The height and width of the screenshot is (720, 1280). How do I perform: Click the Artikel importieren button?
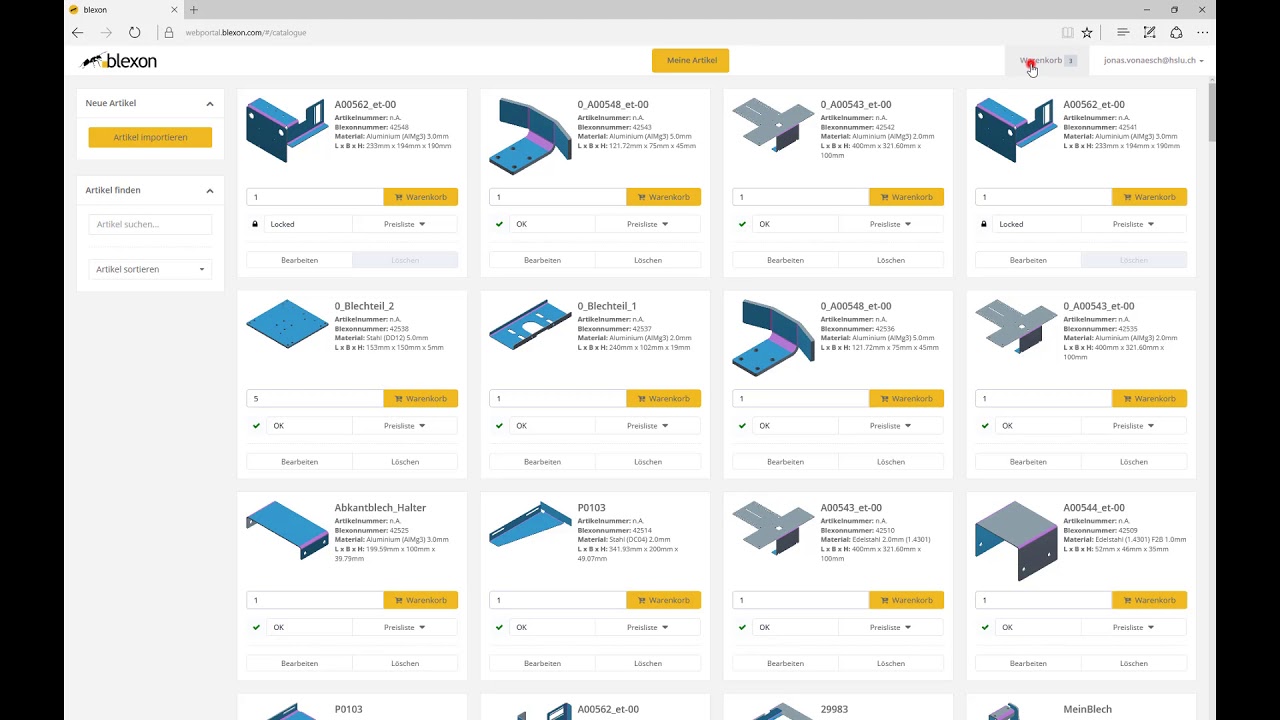pos(150,137)
